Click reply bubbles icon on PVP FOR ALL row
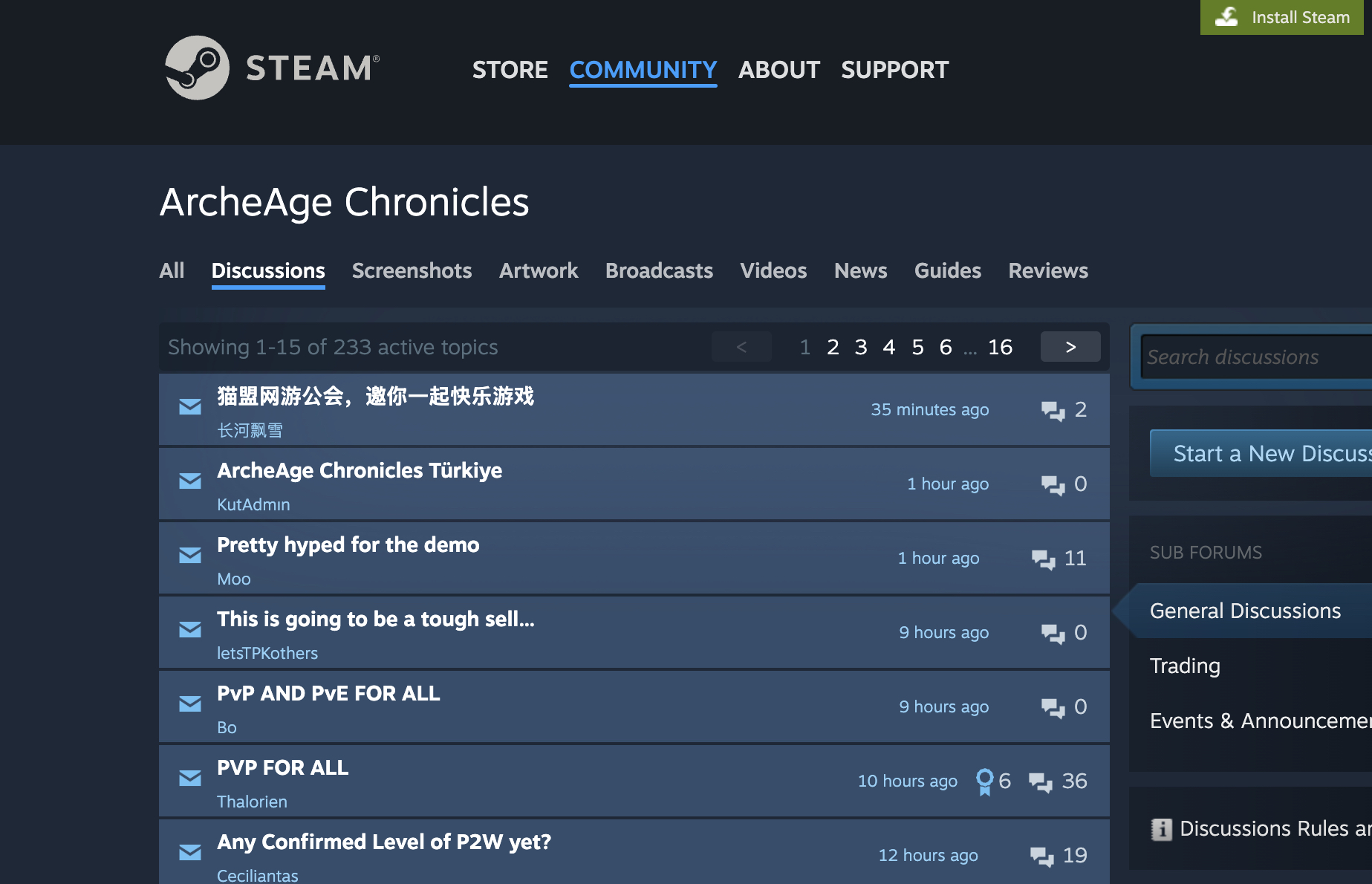 tap(1041, 782)
